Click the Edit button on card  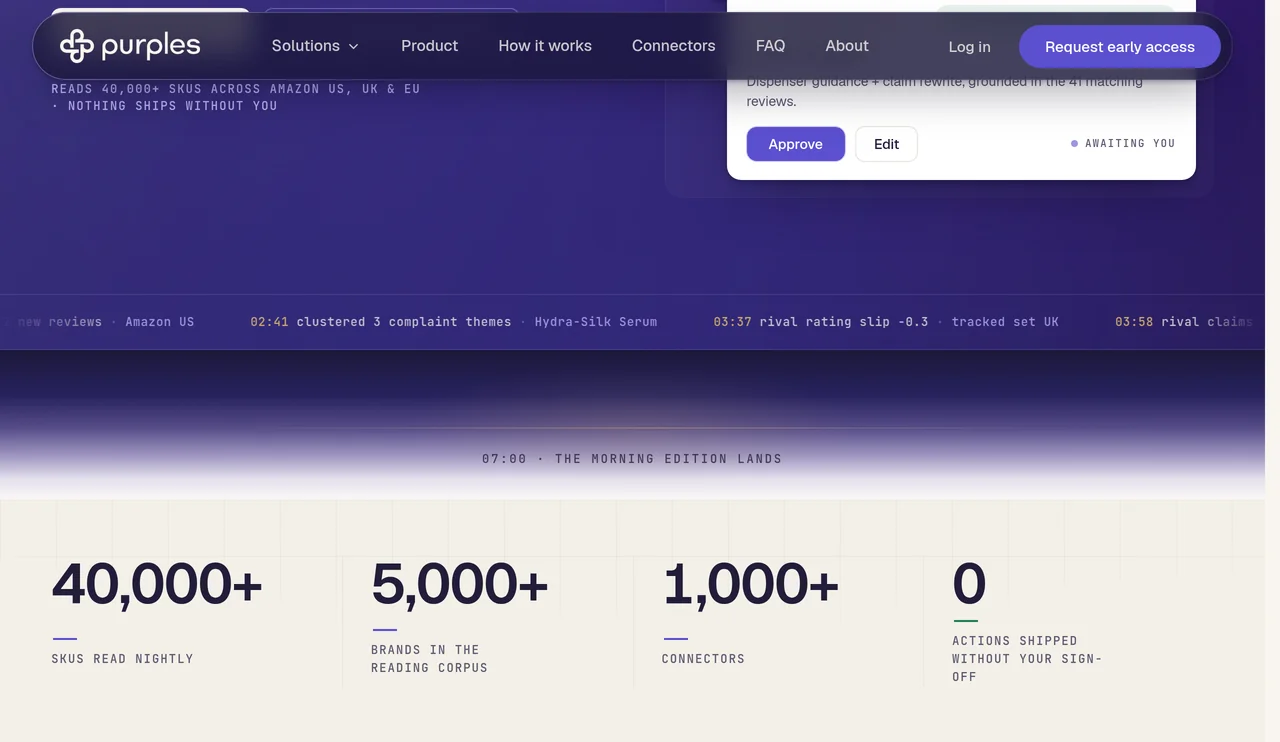point(887,144)
